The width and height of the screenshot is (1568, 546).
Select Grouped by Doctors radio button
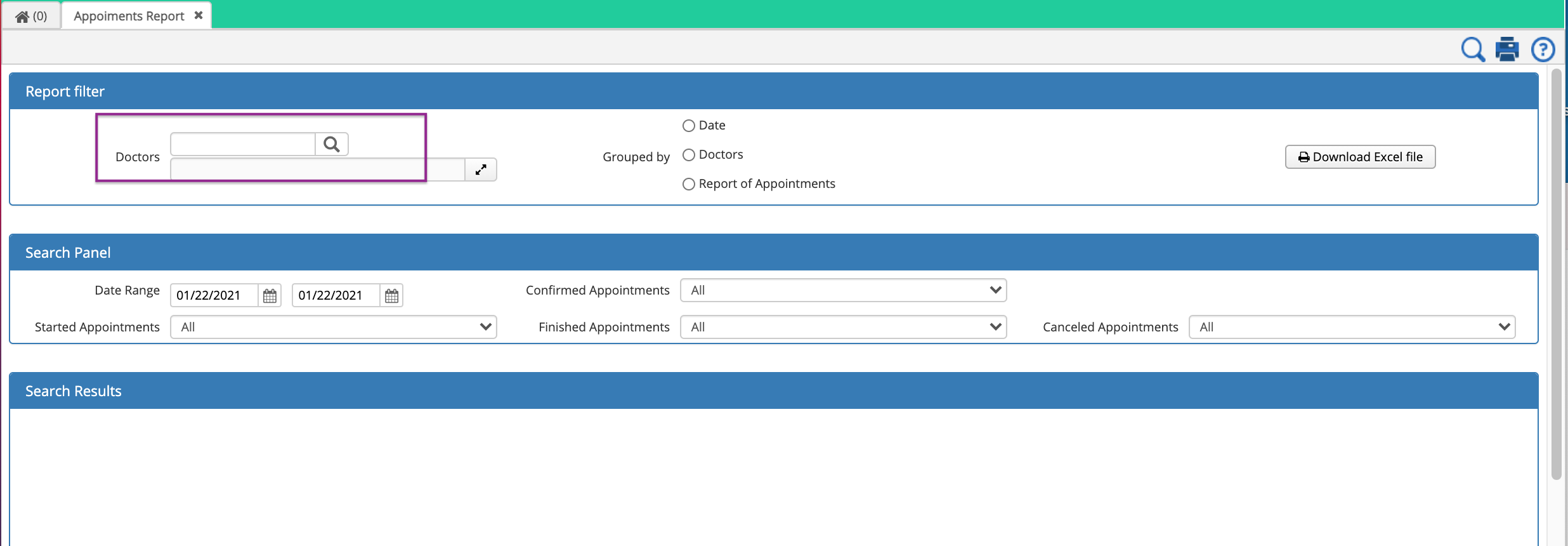[x=688, y=155]
